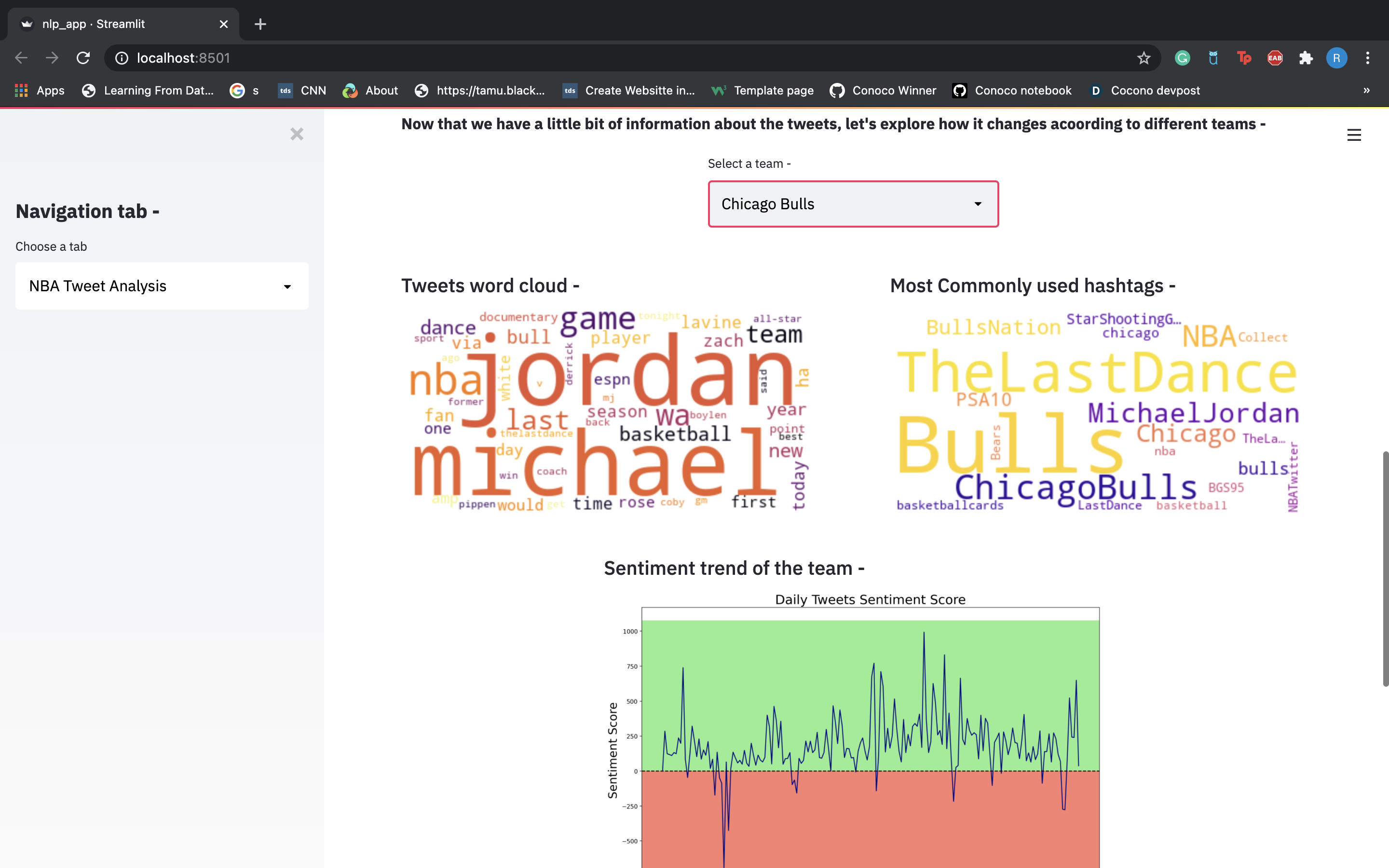Click the site information icon
The image size is (1389, 868).
(x=122, y=58)
